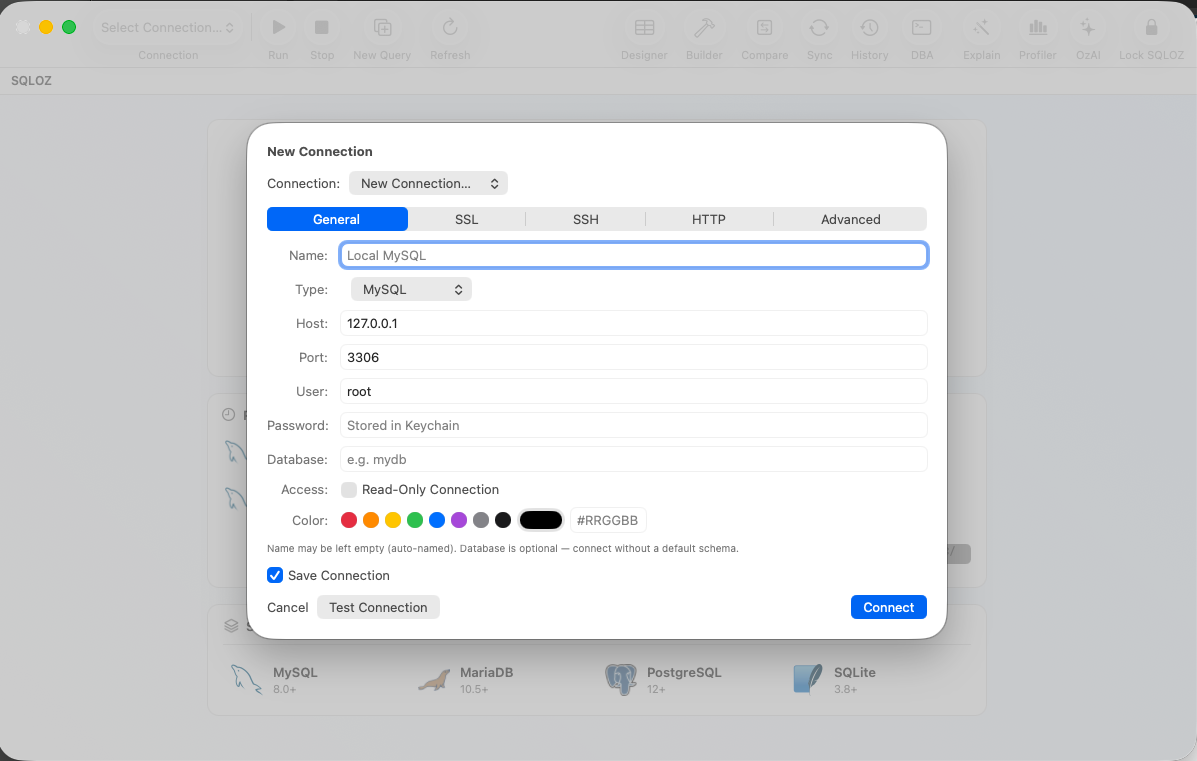
Task: Select the SQLOZ window tab
Action: (x=31, y=81)
